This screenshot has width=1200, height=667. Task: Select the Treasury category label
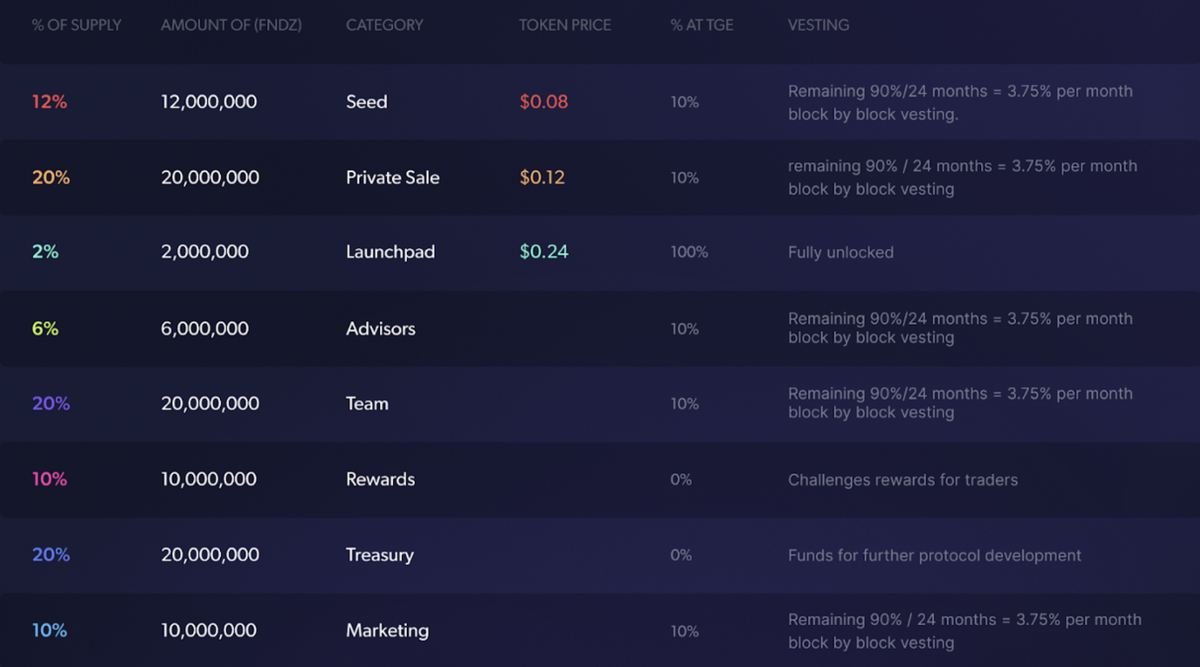point(379,555)
